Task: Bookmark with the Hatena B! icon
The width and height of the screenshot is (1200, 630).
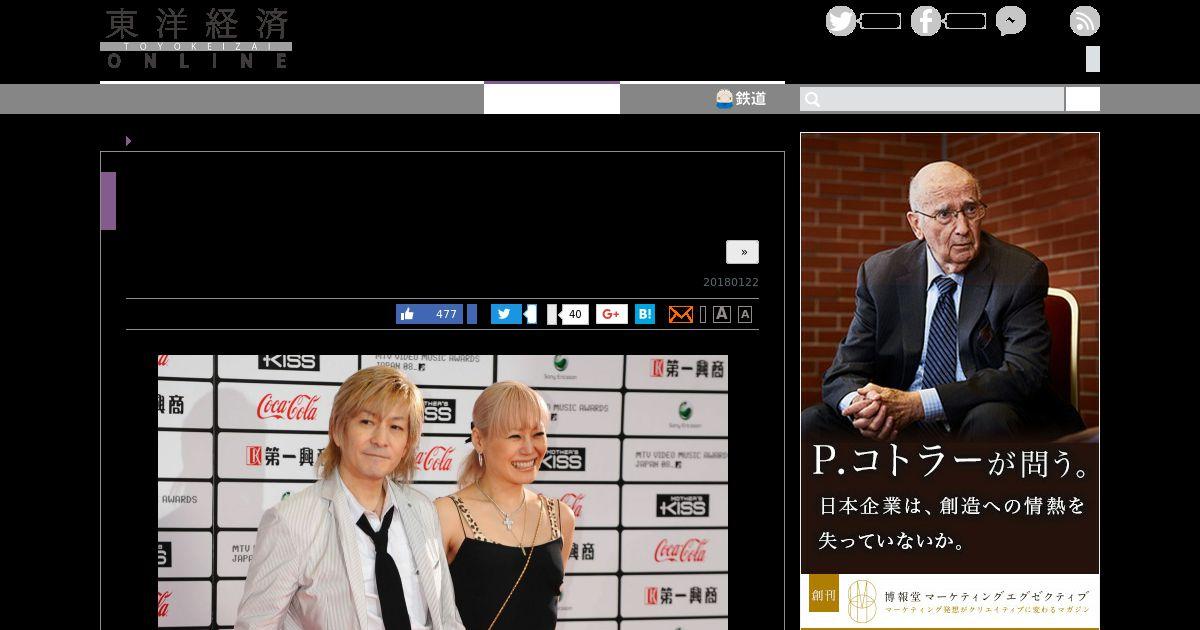Action: 645,314
